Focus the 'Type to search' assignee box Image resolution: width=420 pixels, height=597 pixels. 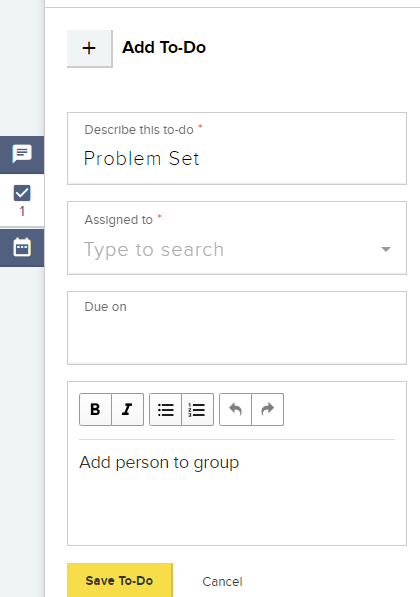click(228, 250)
